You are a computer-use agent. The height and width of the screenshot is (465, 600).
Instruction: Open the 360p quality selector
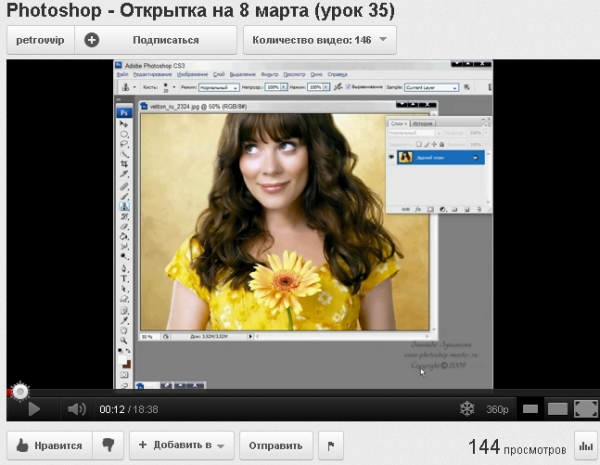click(x=497, y=410)
